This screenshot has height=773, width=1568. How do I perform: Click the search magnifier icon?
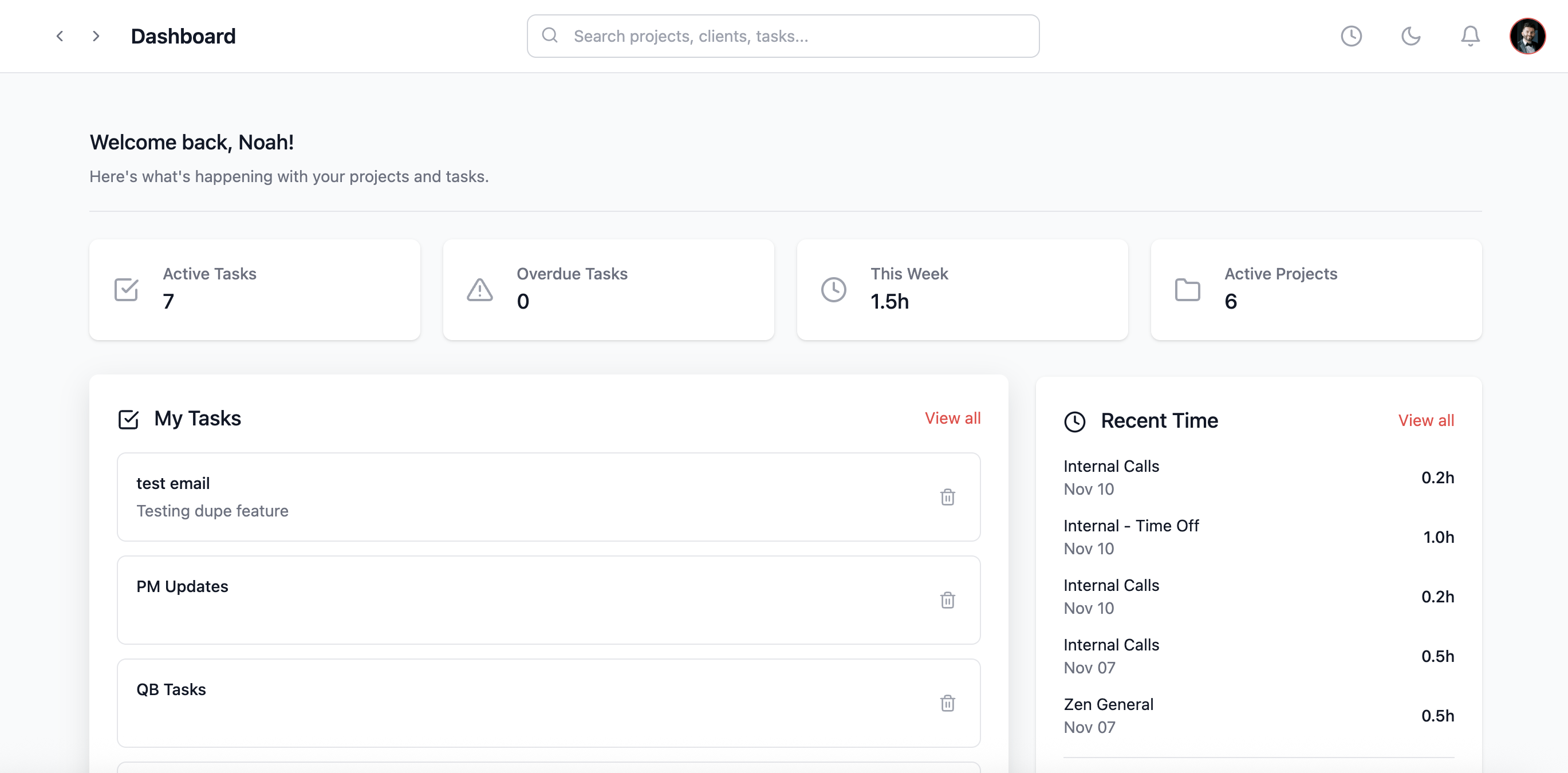550,35
